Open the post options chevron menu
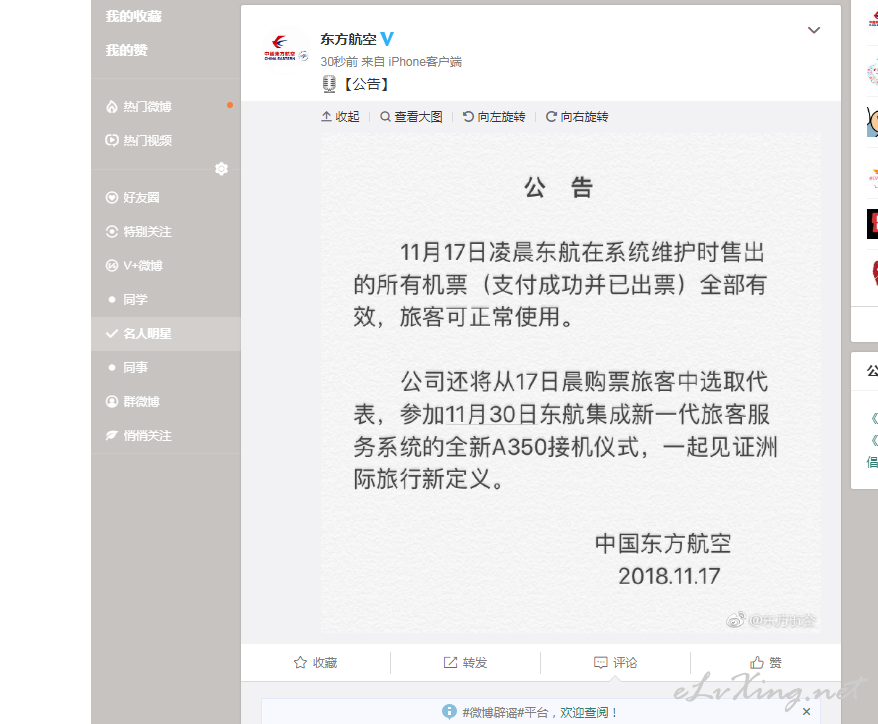The height and width of the screenshot is (724, 878). pyautogui.click(x=814, y=30)
